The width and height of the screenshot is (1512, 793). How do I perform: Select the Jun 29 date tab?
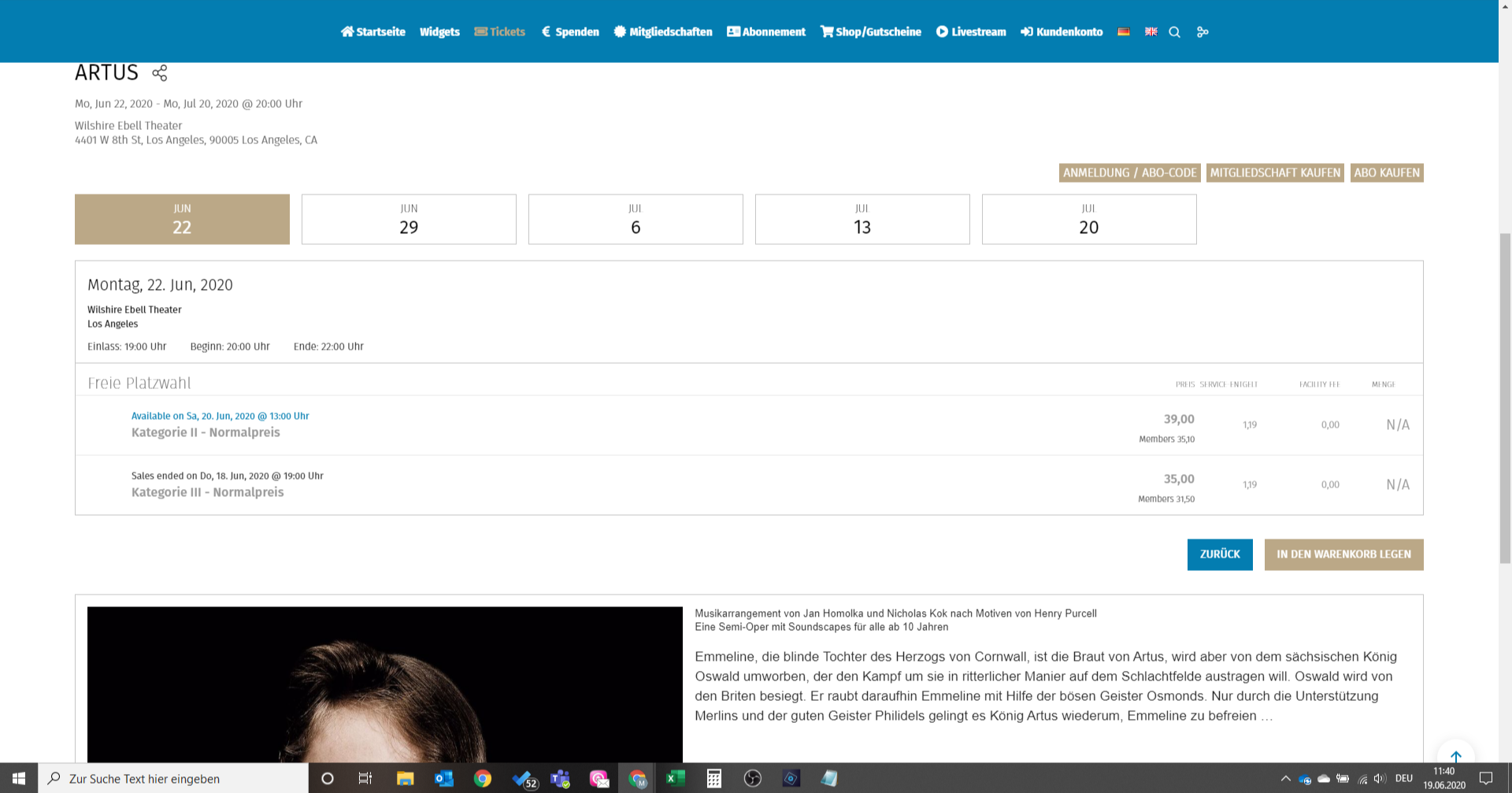(409, 220)
